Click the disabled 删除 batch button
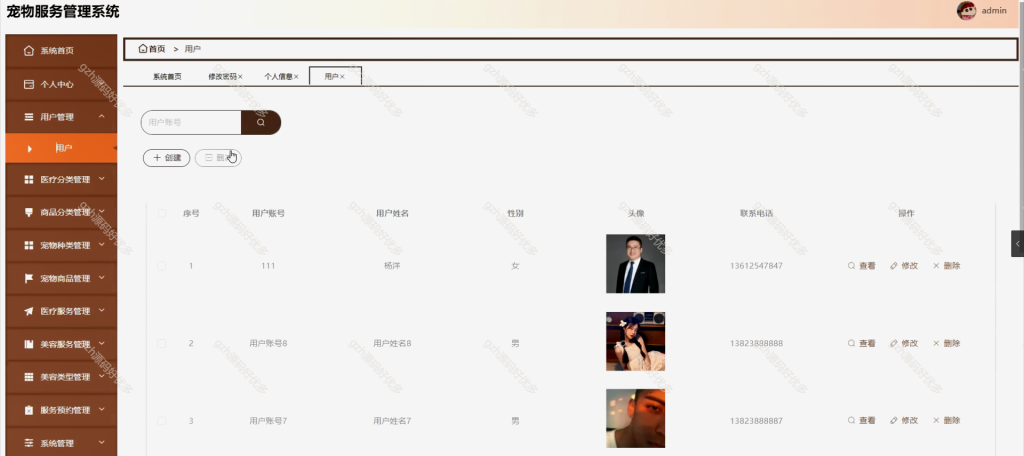The width and height of the screenshot is (1024, 456). (x=218, y=157)
